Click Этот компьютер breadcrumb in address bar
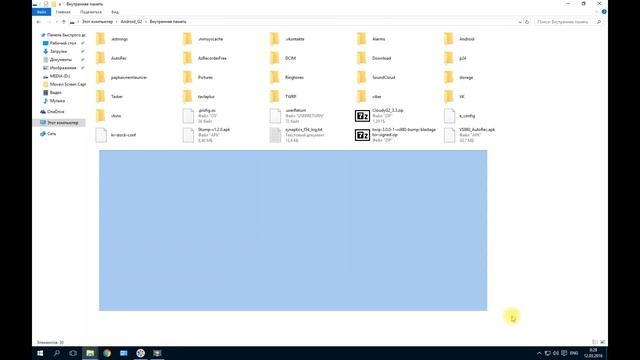The height and width of the screenshot is (360, 640). tap(97, 22)
